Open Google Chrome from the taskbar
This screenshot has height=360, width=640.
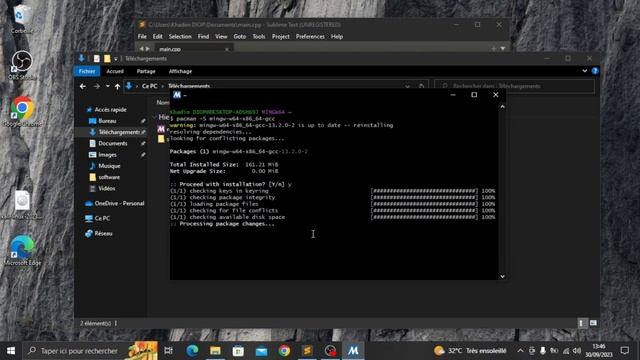tap(284, 351)
